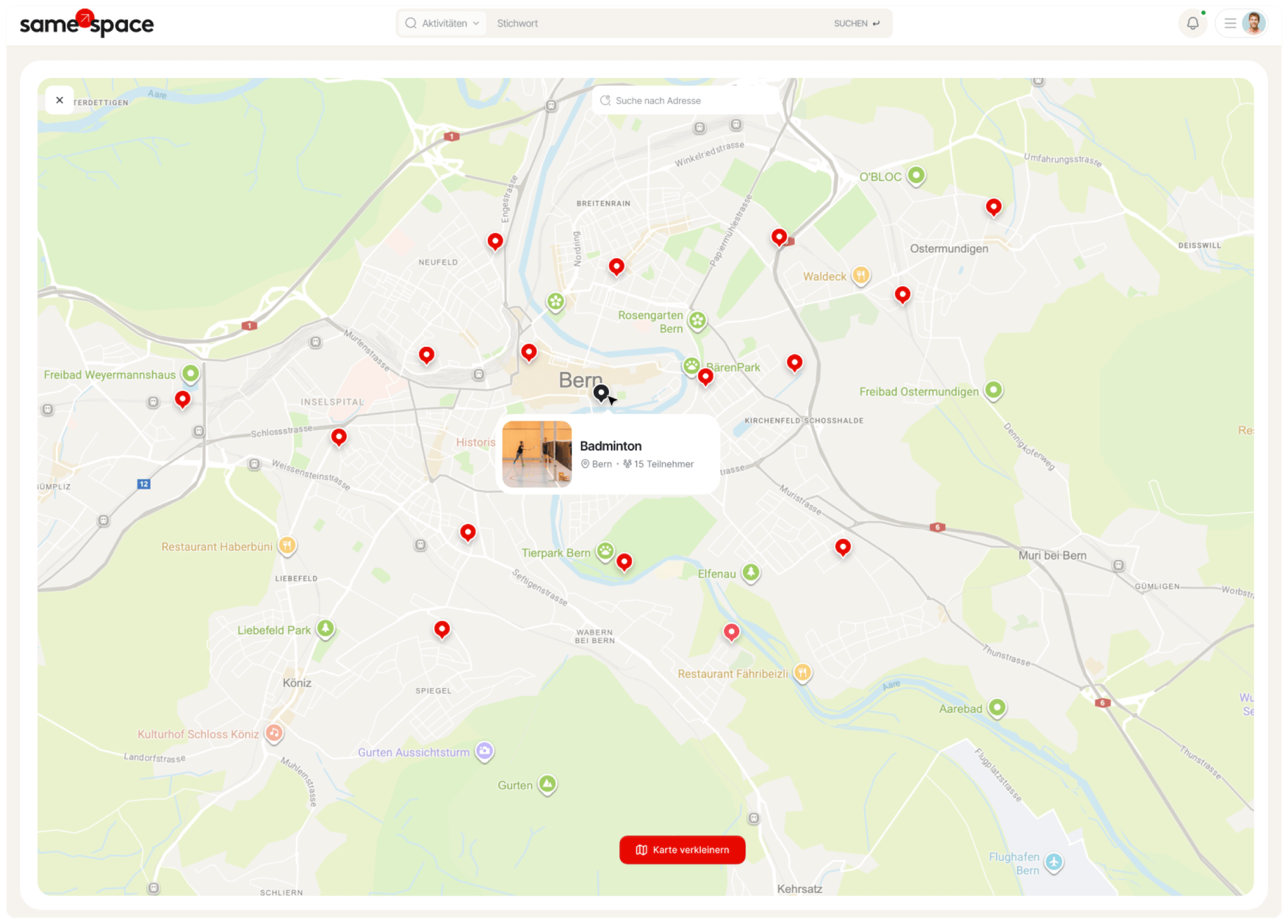Select the red pin near Freibad Weyermannshaus
Screen dimensions: 1288x924
182,399
